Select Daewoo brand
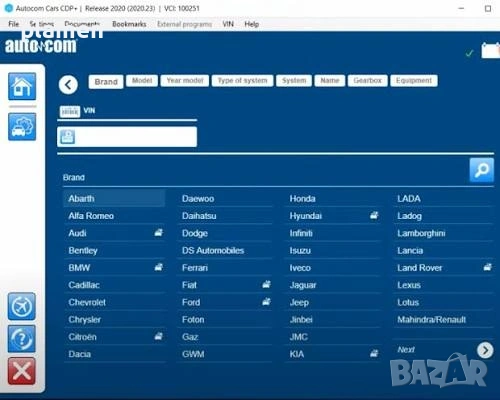The height and width of the screenshot is (400, 500). (x=225, y=198)
